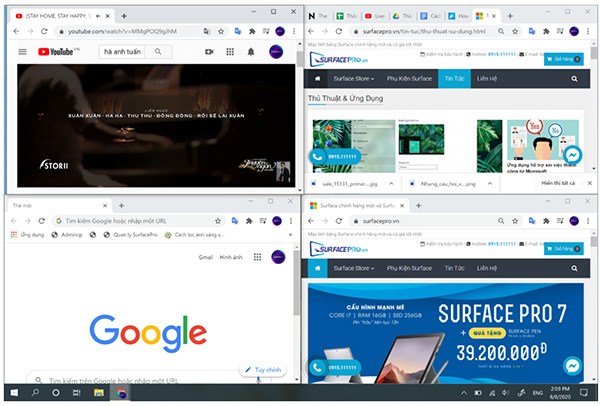Open 'Cách lọc ánh sáng' bookmark

click(195, 235)
